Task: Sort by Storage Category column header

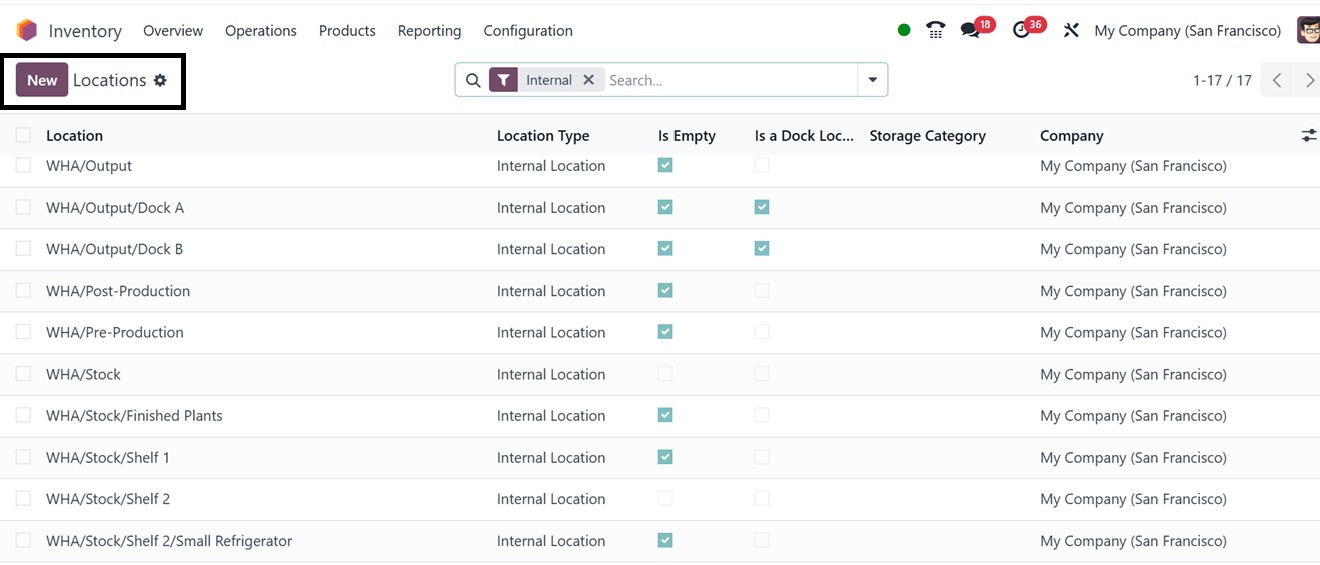Action: 928,135
